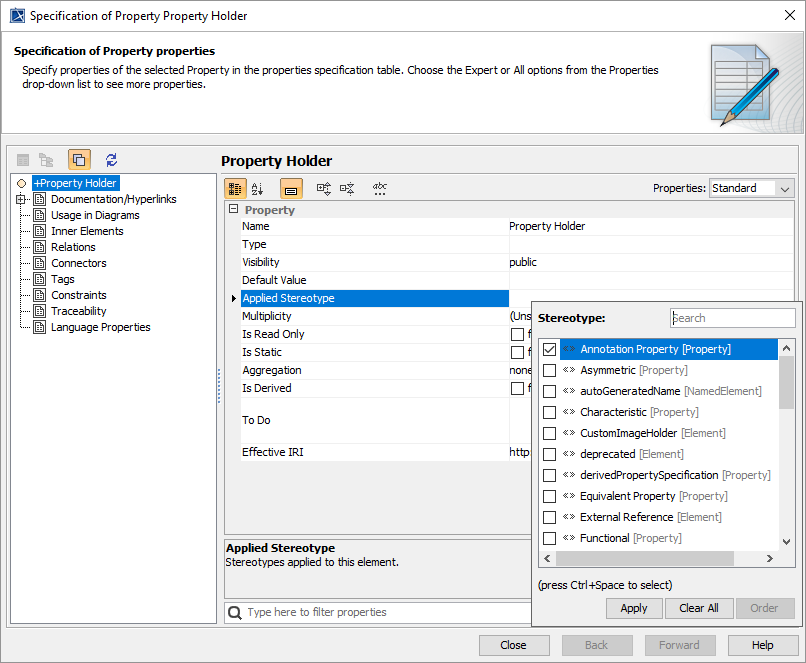
Task: Open Traceability in the left tree
Action: (78, 311)
